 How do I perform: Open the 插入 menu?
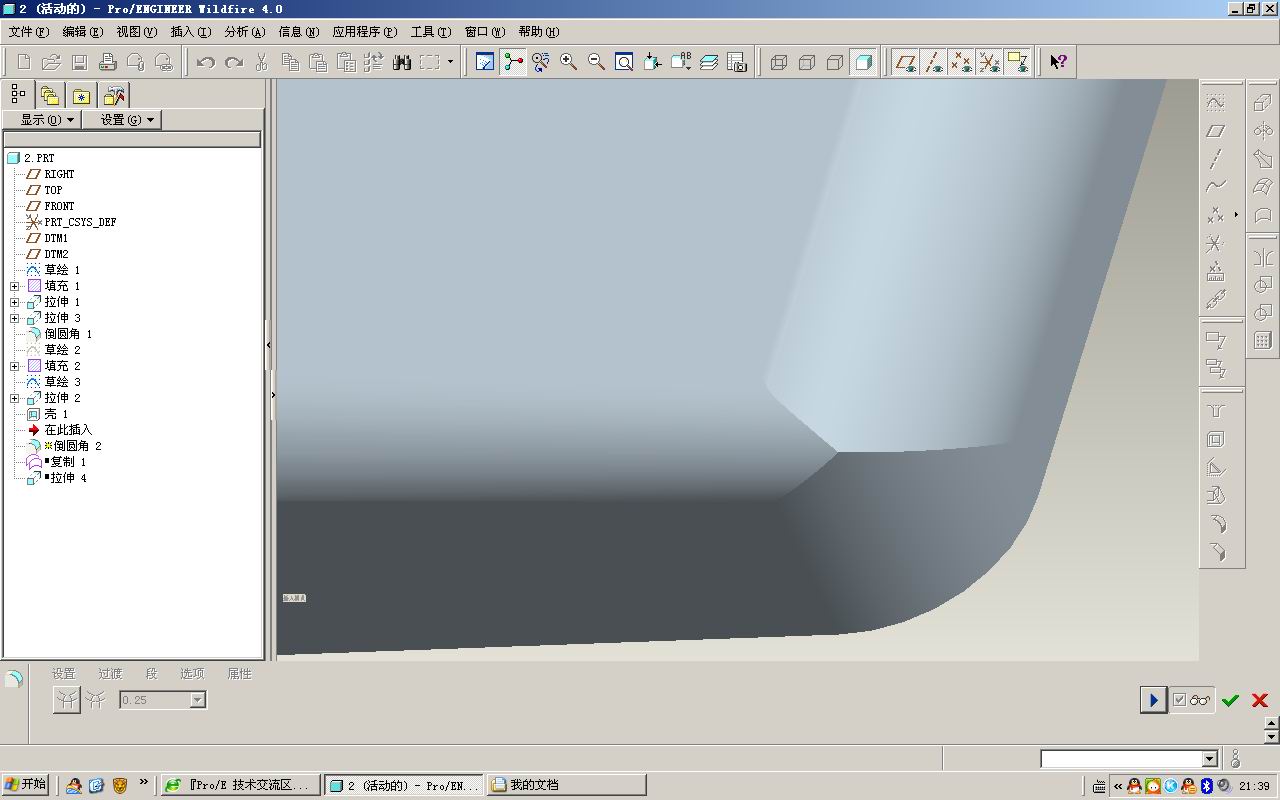[190, 32]
